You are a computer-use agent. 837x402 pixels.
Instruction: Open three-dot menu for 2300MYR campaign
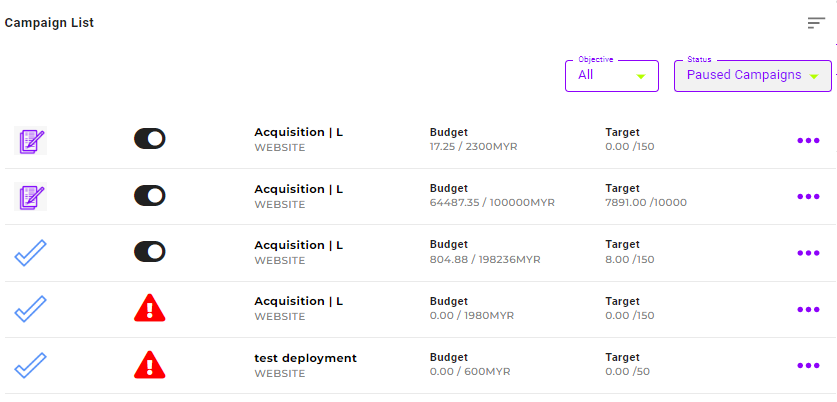[x=808, y=141]
